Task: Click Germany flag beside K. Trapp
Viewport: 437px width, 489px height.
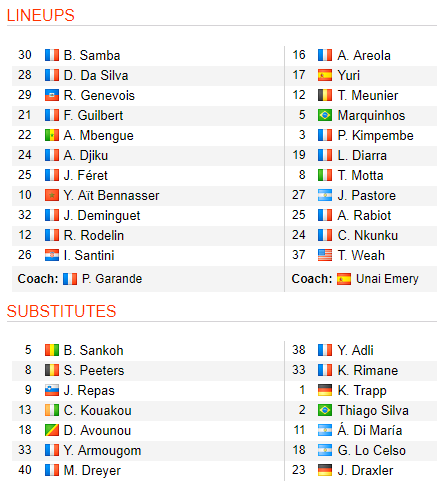Action: (x=325, y=390)
